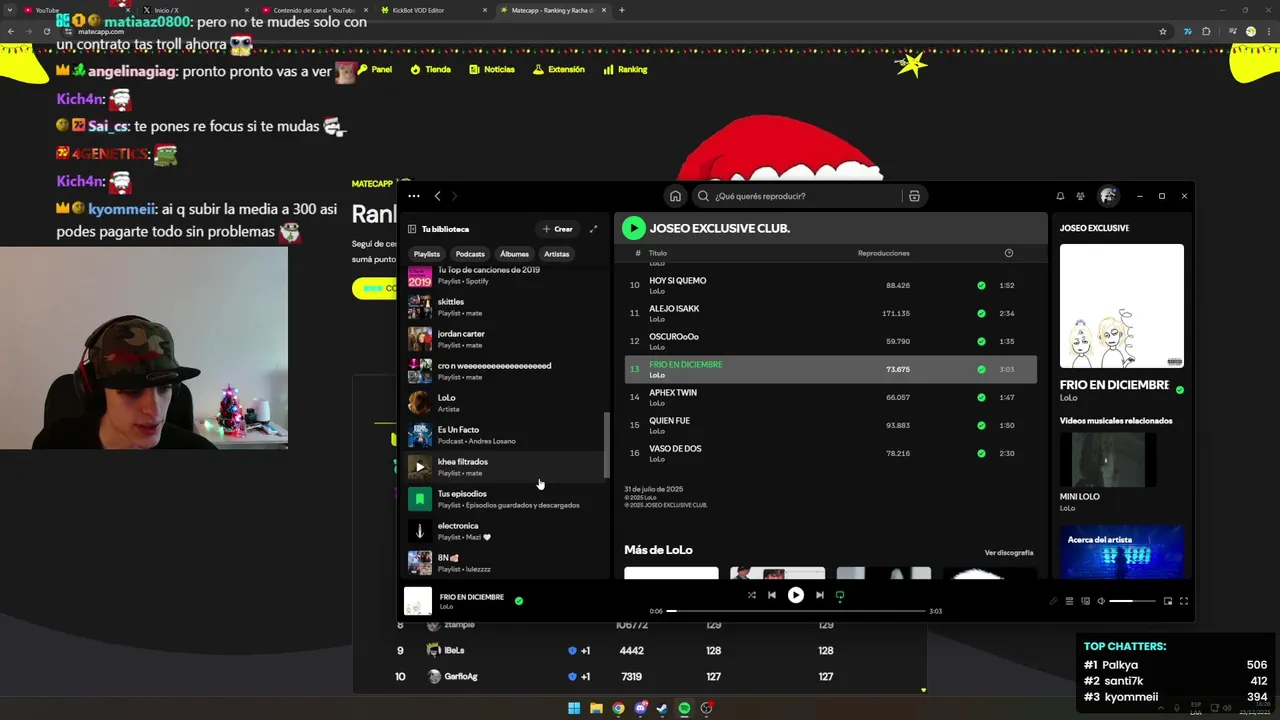Toggle saved checkmark for FRIO EN DICIEMBRE row
The width and height of the screenshot is (1280, 720).
coord(981,369)
